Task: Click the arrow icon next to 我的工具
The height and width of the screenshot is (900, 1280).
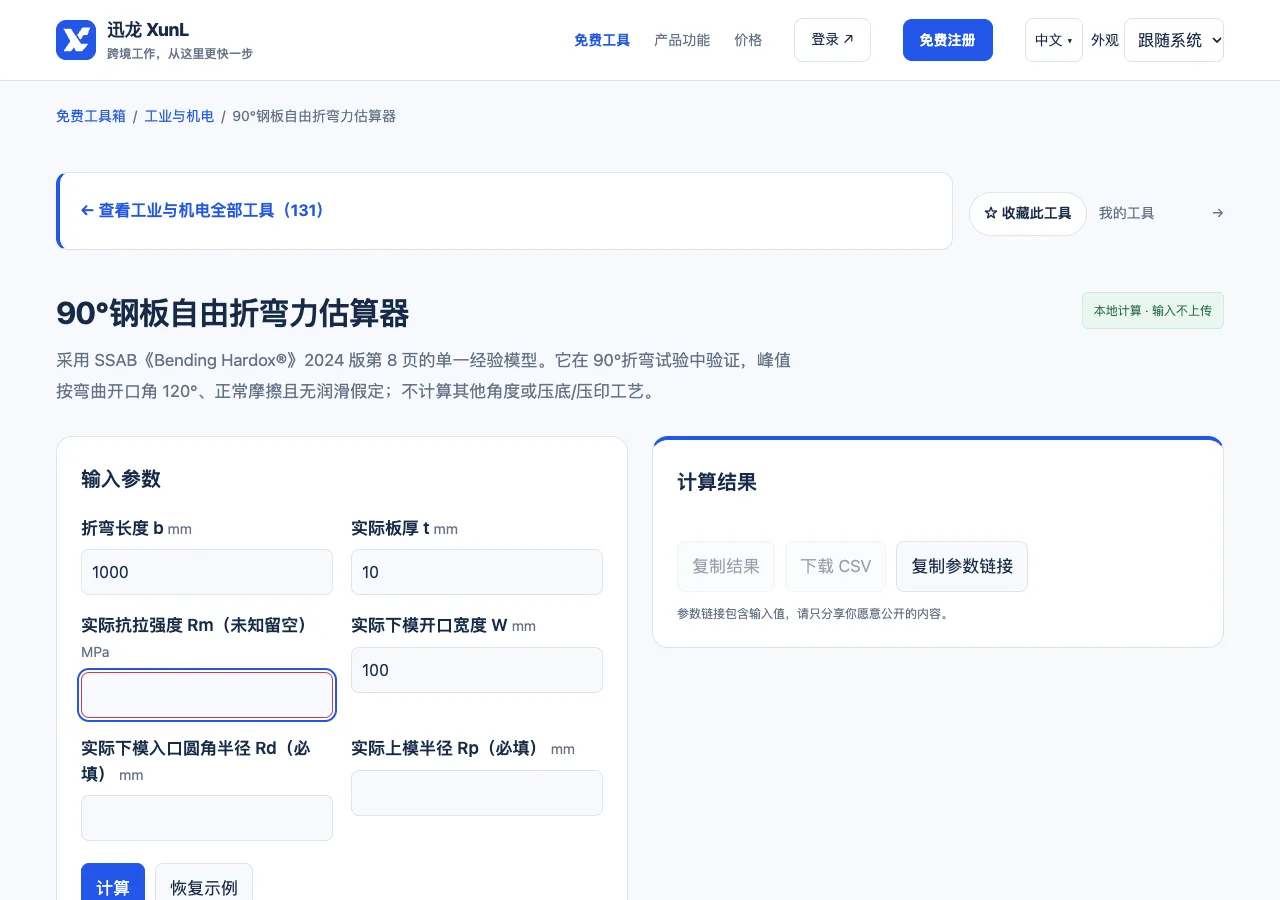Action: (x=1217, y=213)
